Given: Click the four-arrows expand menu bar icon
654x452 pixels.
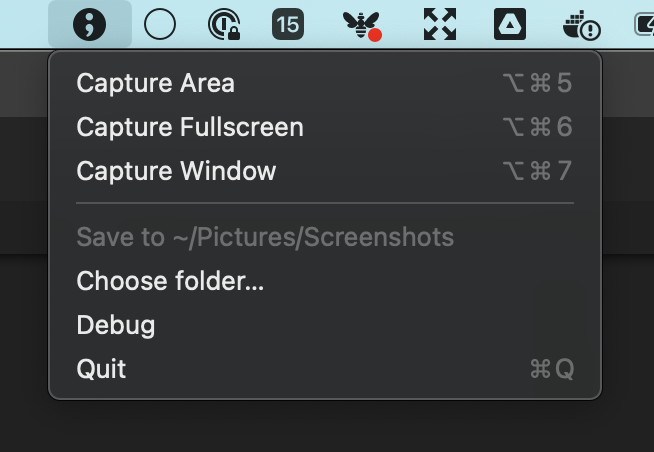Looking at the screenshot, I should [440, 24].
